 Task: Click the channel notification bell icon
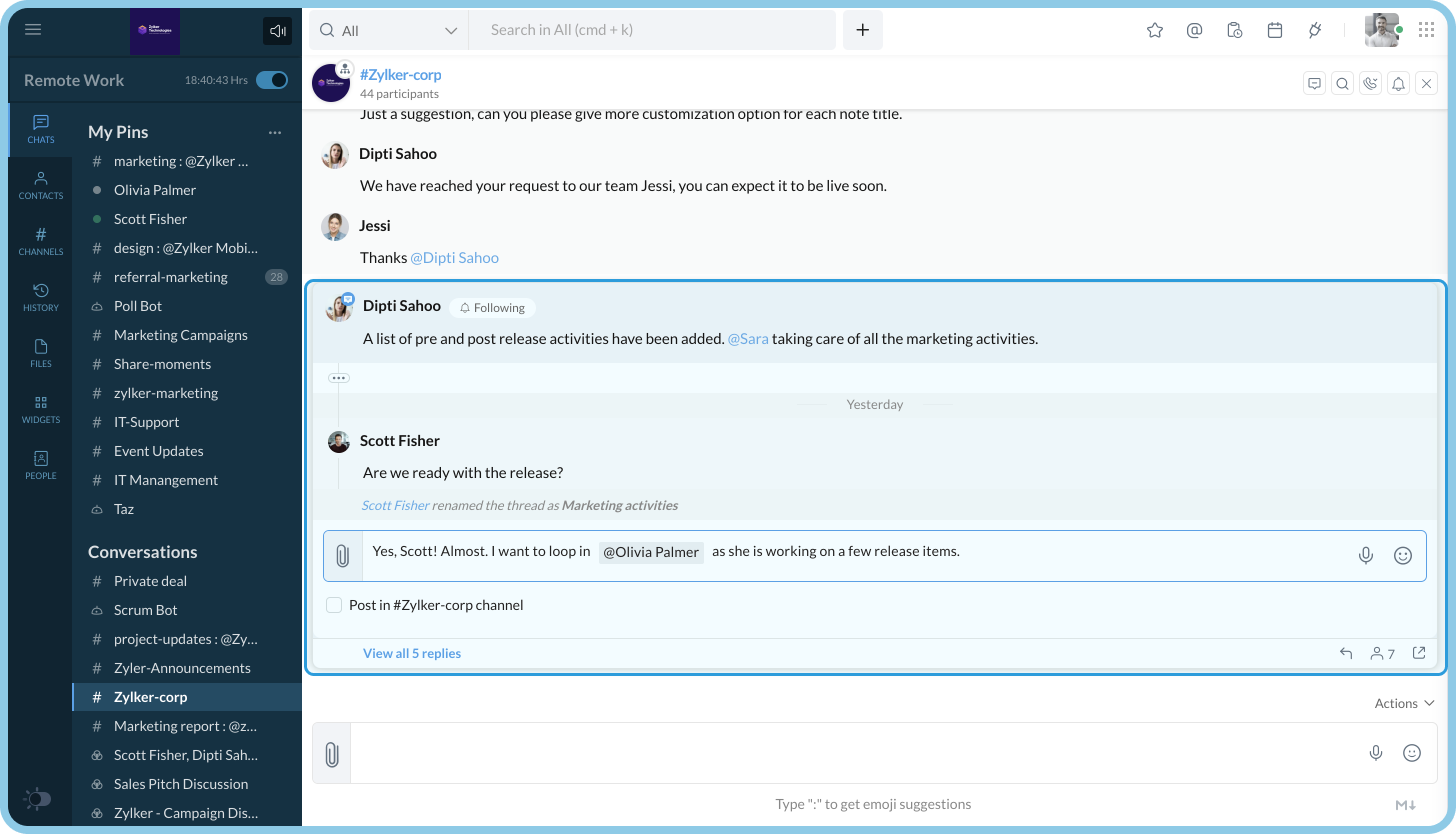coord(1399,84)
